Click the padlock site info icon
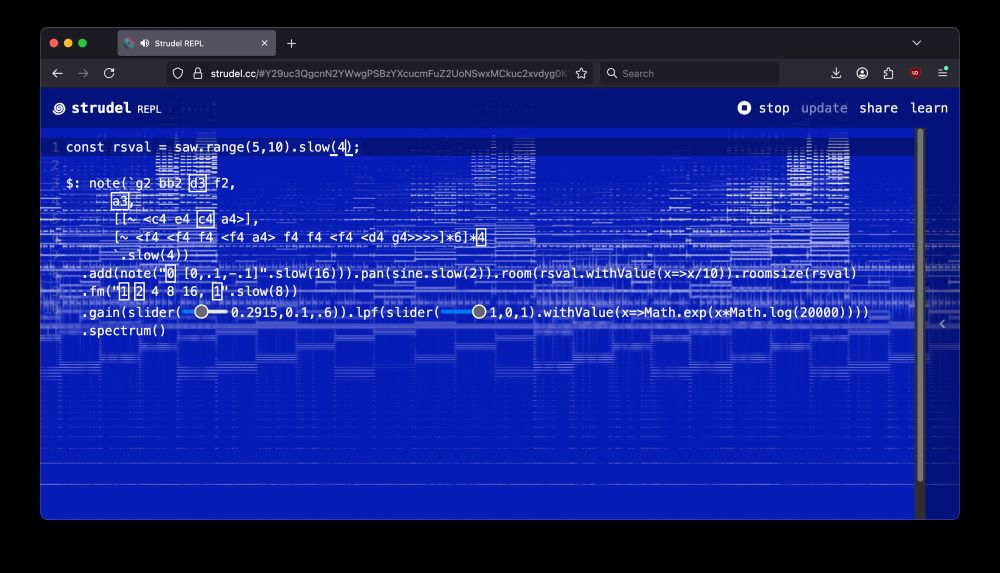 [198, 73]
